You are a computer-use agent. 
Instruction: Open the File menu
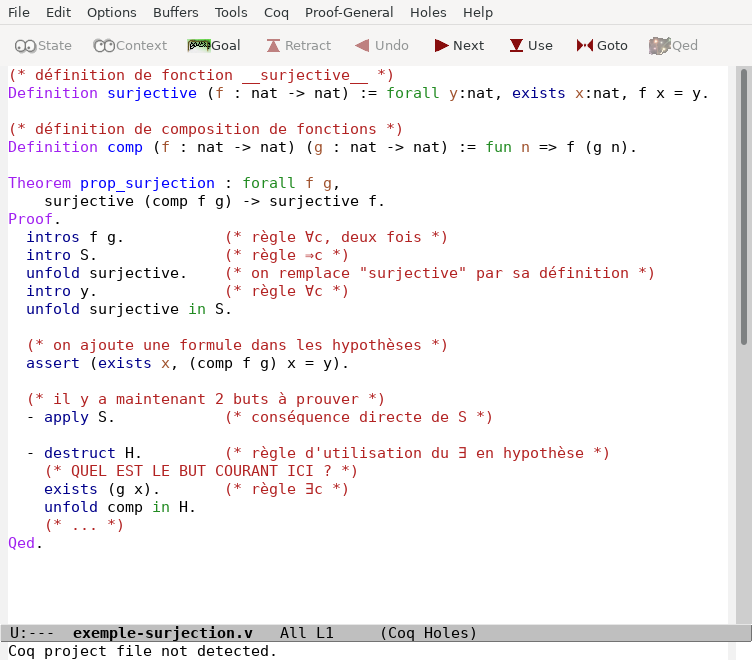19,13
